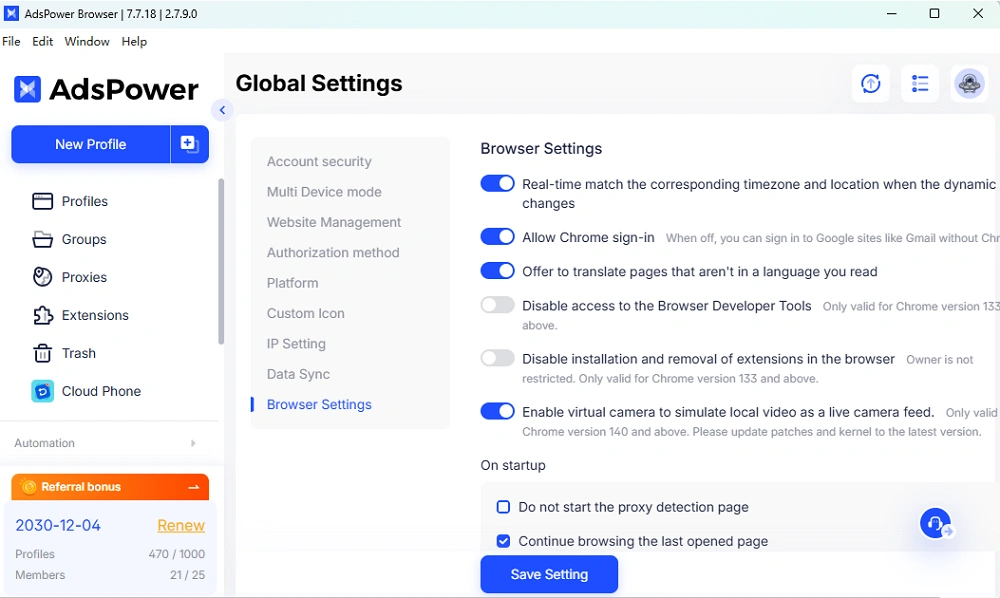This screenshot has height=598, width=1000.
Task: Open the Window menu
Action: pyautogui.click(x=87, y=41)
